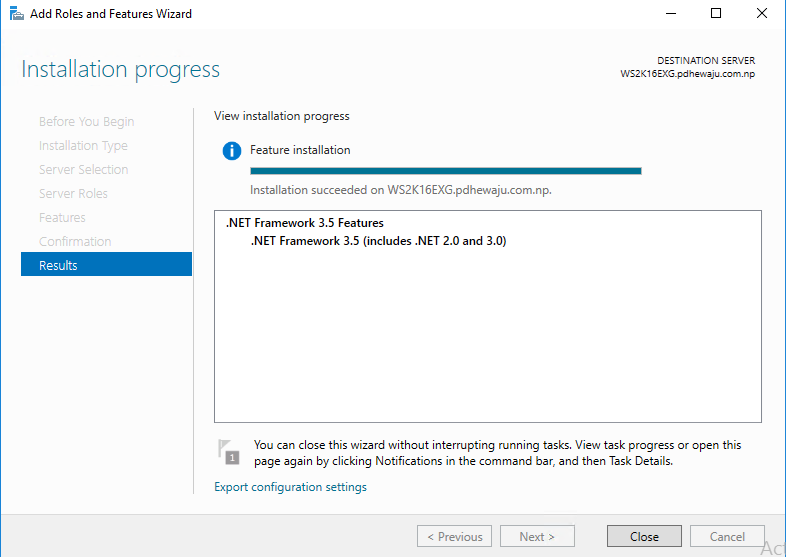Screen dimensions: 786x557
Task: Select the Before You Begin step
Action: point(86,122)
